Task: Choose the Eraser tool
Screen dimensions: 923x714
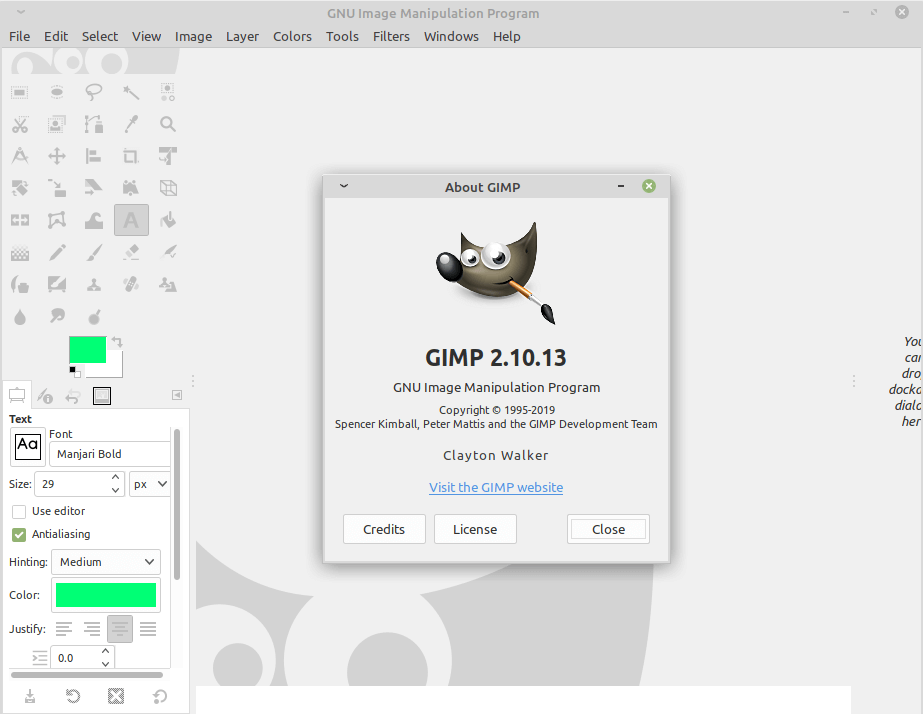Action: (131, 252)
